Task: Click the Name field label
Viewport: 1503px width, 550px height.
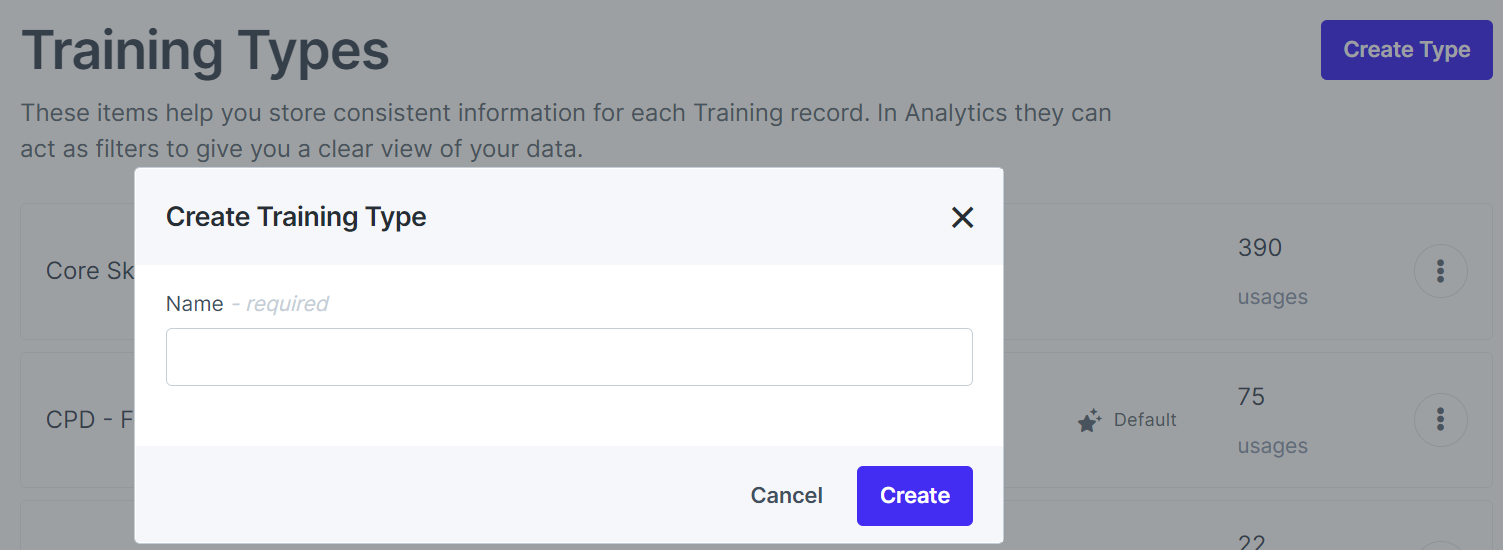Action: (x=195, y=304)
